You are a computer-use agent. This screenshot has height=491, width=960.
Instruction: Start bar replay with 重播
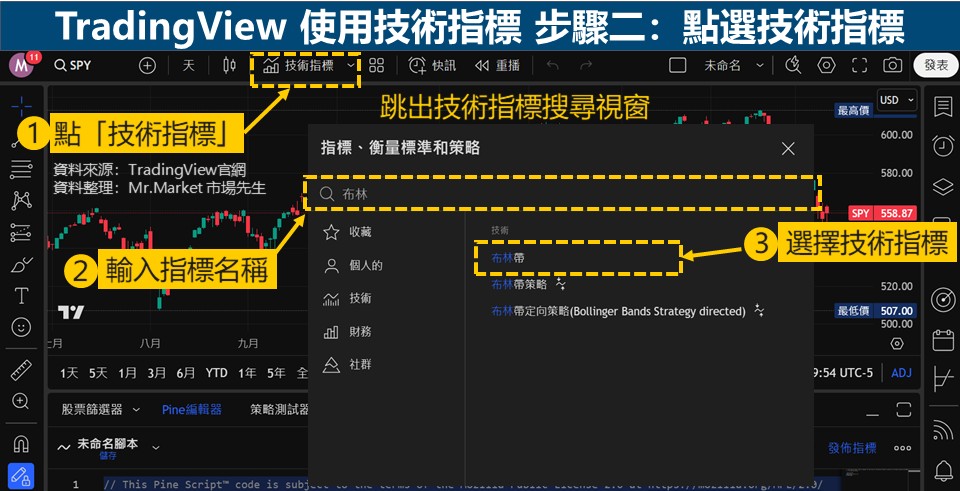(x=497, y=66)
